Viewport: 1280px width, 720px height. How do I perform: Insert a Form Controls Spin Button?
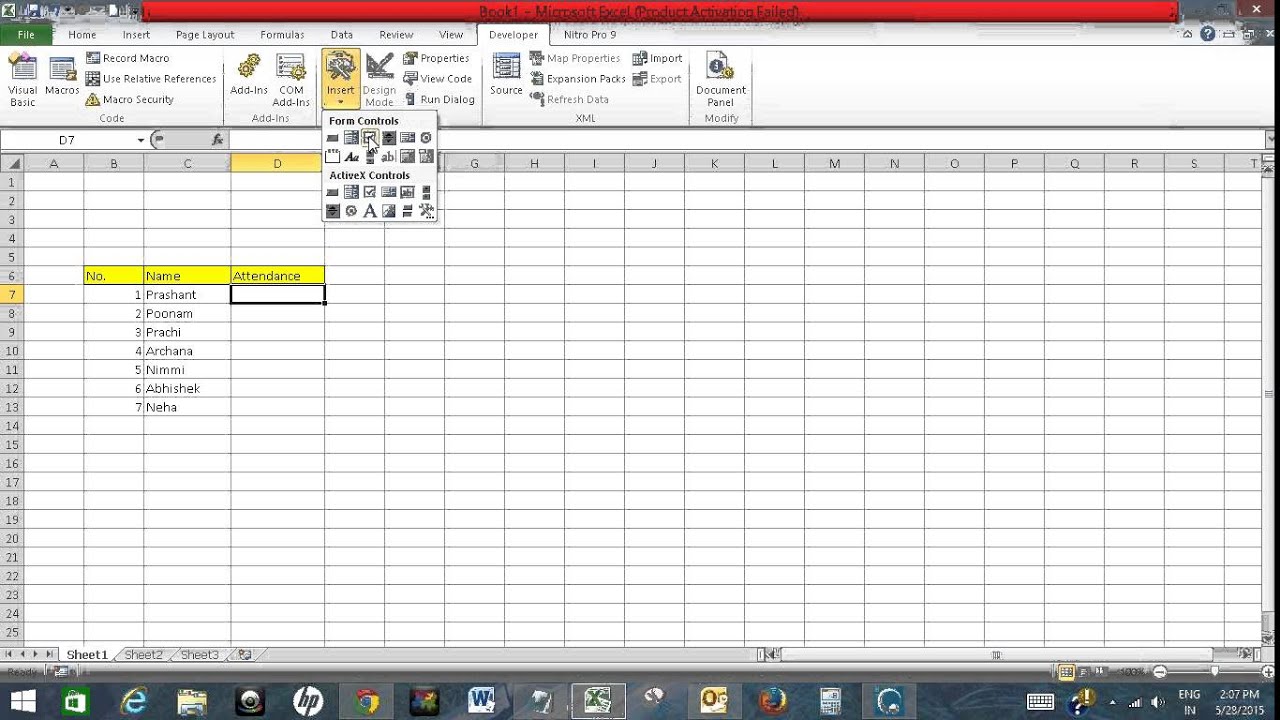click(x=389, y=138)
